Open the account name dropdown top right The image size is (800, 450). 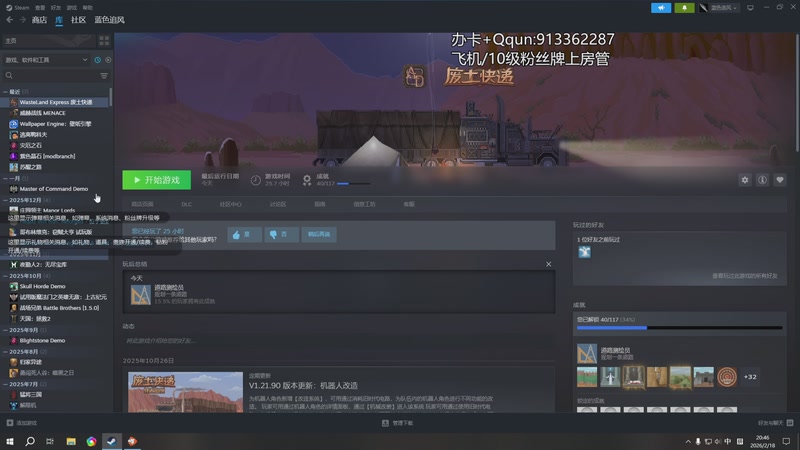tap(719, 8)
